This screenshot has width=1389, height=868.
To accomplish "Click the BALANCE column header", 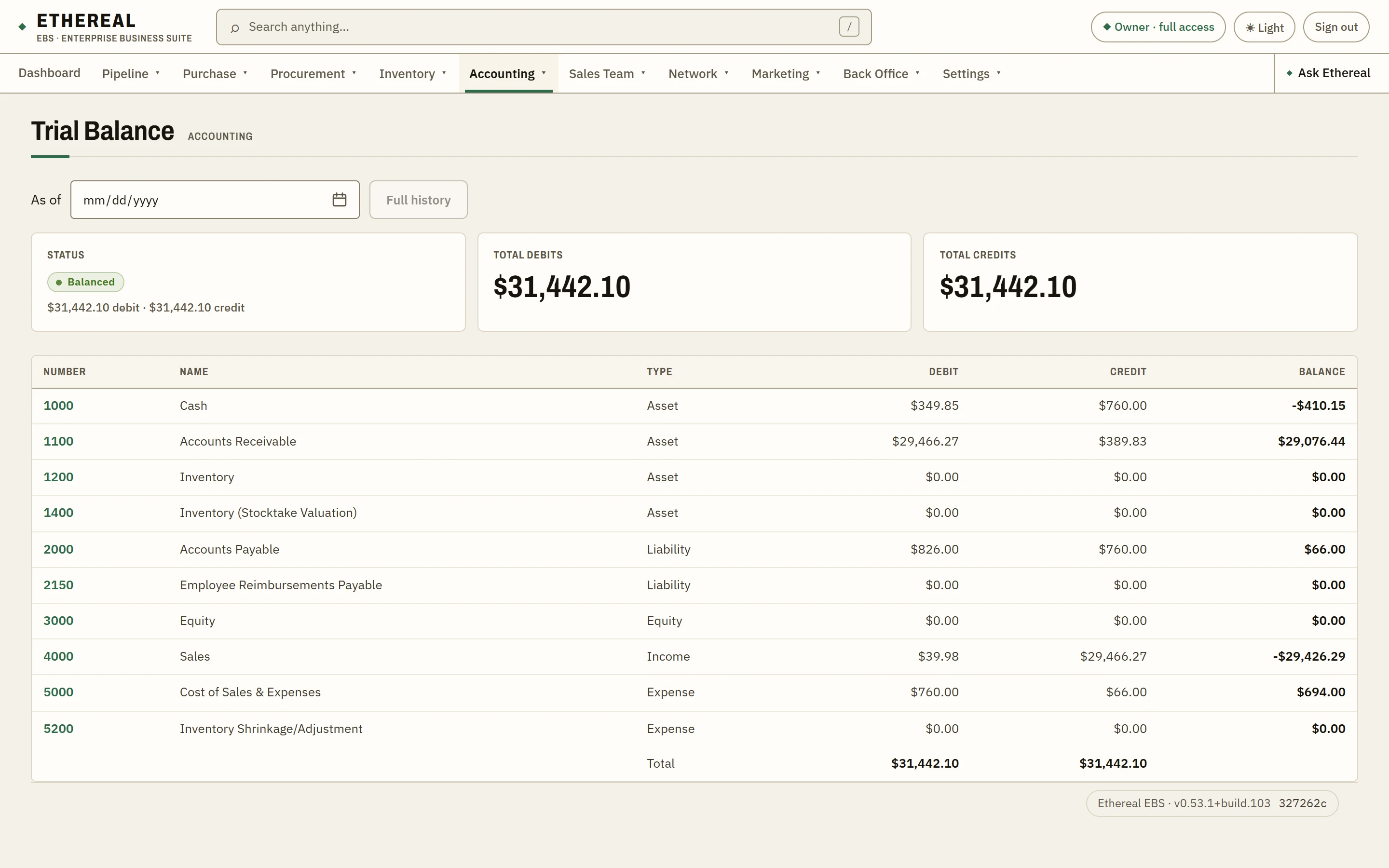I will (x=1322, y=371).
